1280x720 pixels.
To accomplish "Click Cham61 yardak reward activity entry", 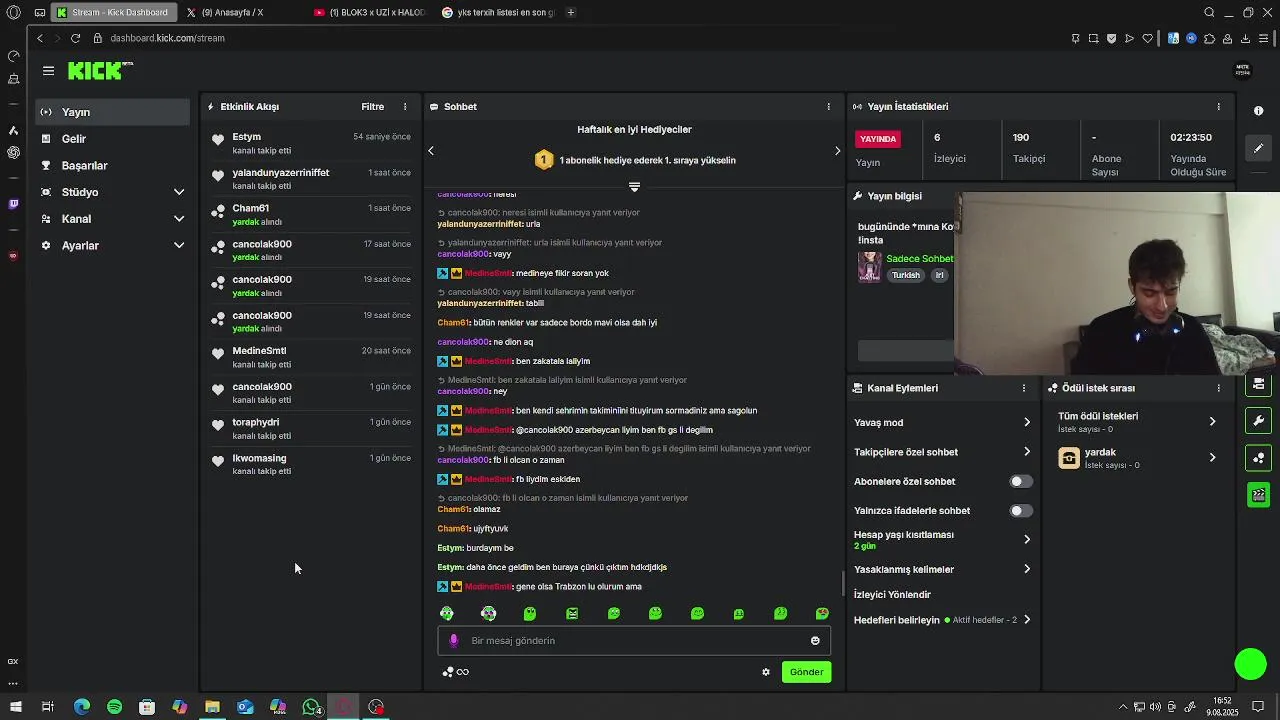I will point(311,215).
